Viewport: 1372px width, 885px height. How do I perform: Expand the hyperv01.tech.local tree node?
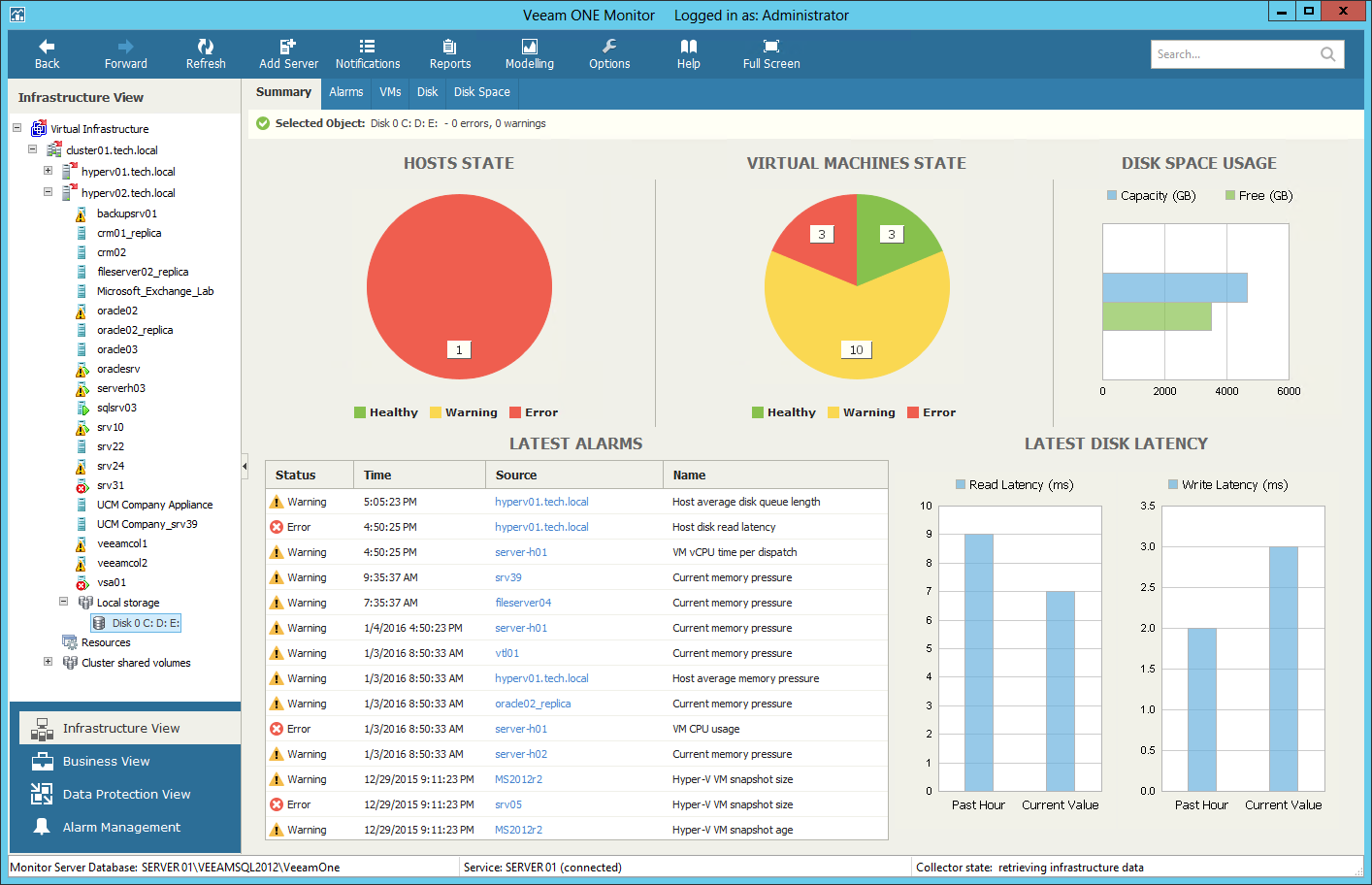point(48,171)
